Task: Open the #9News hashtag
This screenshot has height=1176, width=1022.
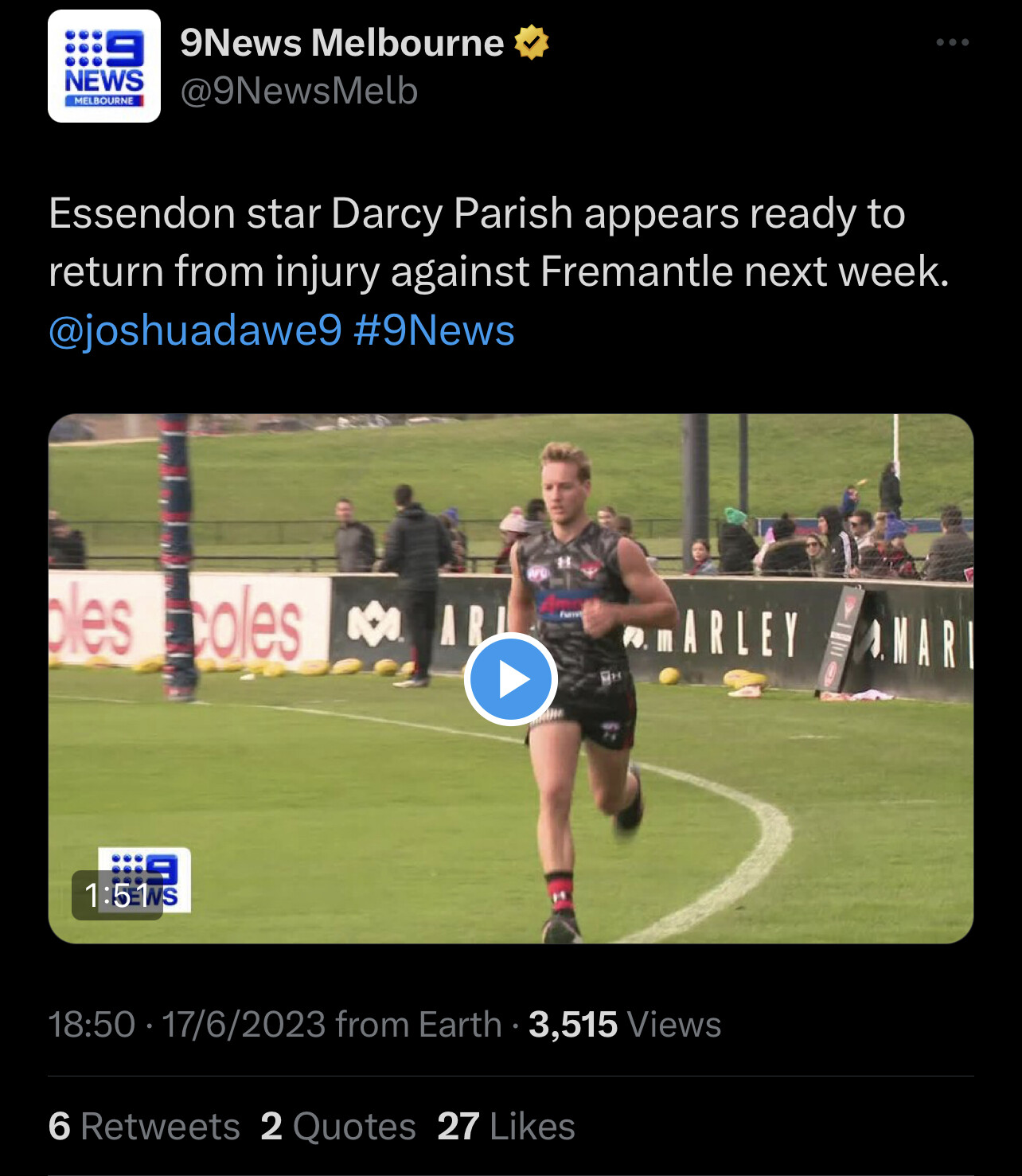Action: (434, 330)
